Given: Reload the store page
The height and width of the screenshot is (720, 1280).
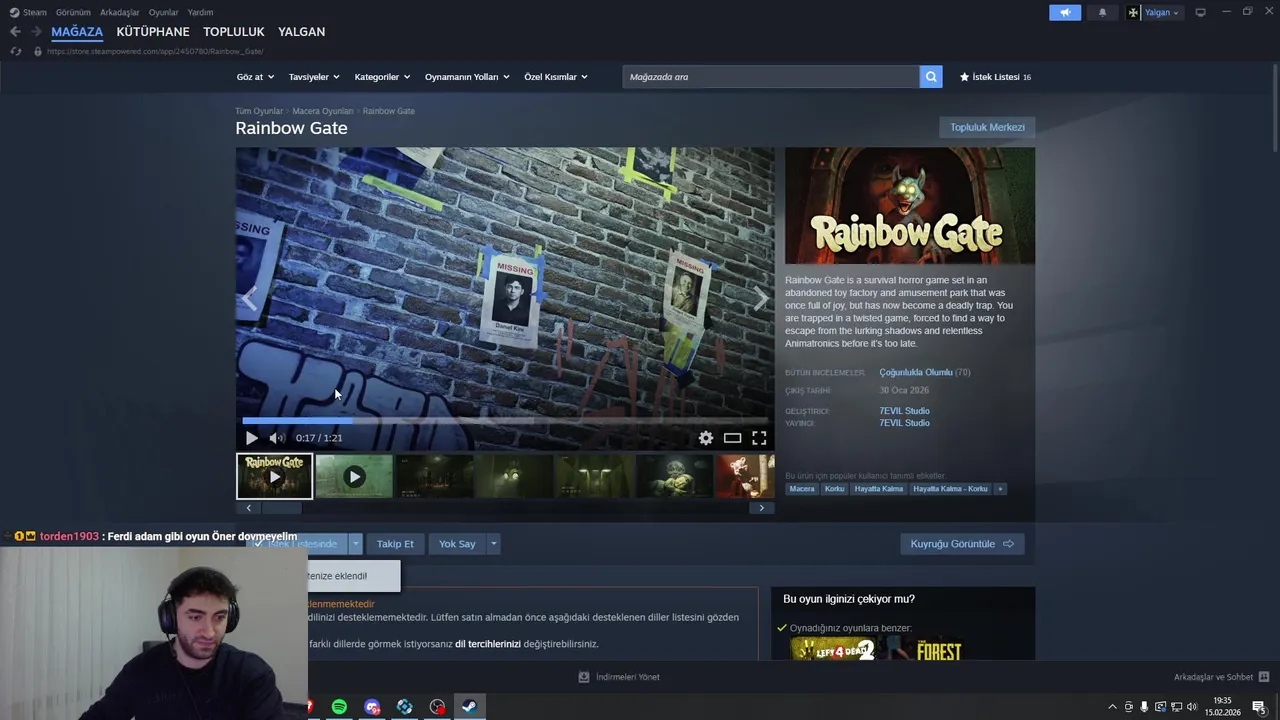Looking at the screenshot, I should pyautogui.click(x=15, y=51).
